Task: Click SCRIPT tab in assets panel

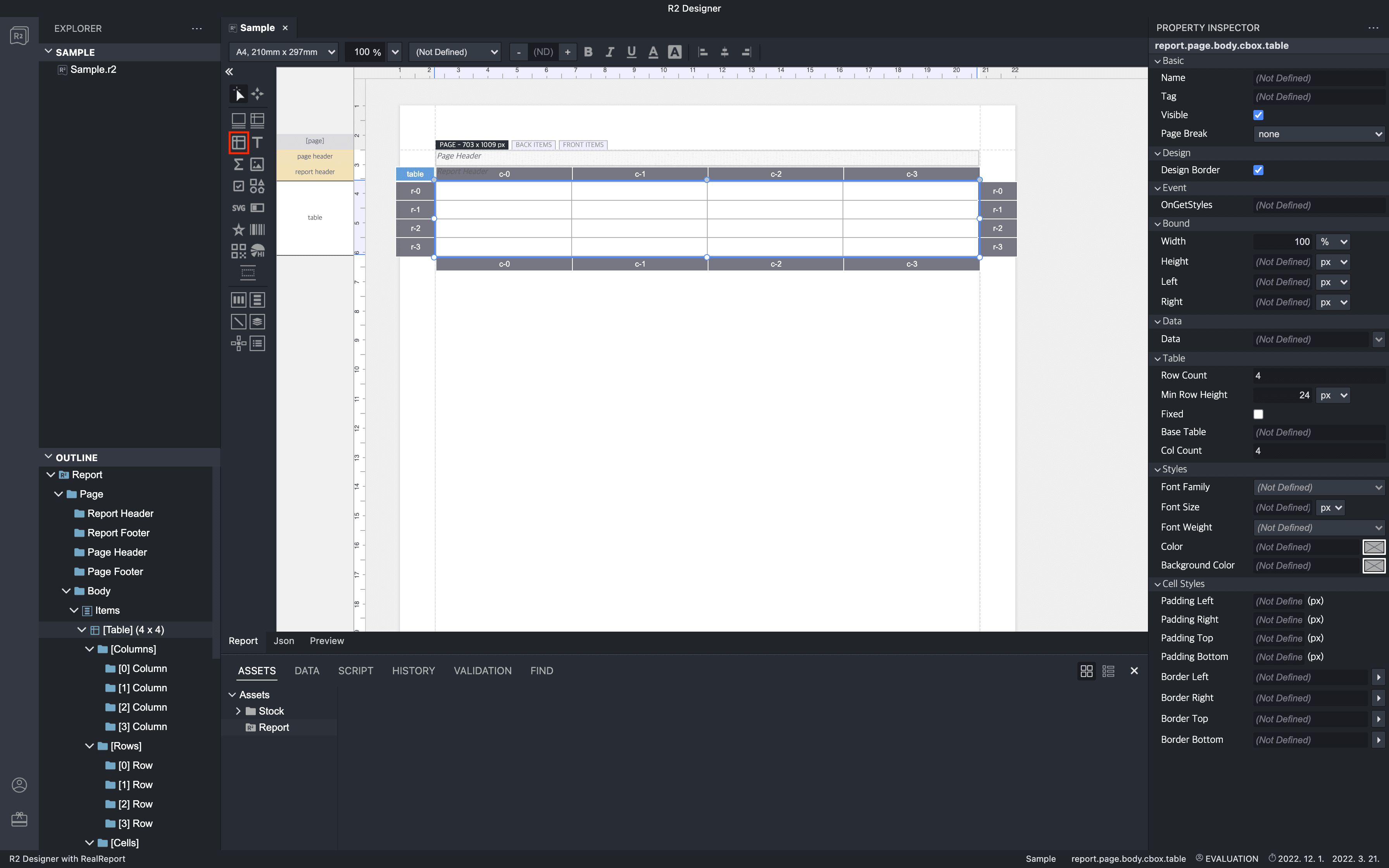Action: [356, 670]
